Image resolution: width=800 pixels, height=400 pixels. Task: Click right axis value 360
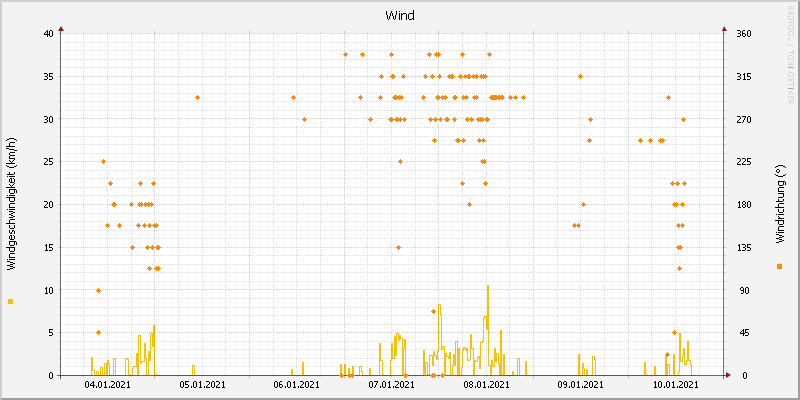tap(744, 34)
